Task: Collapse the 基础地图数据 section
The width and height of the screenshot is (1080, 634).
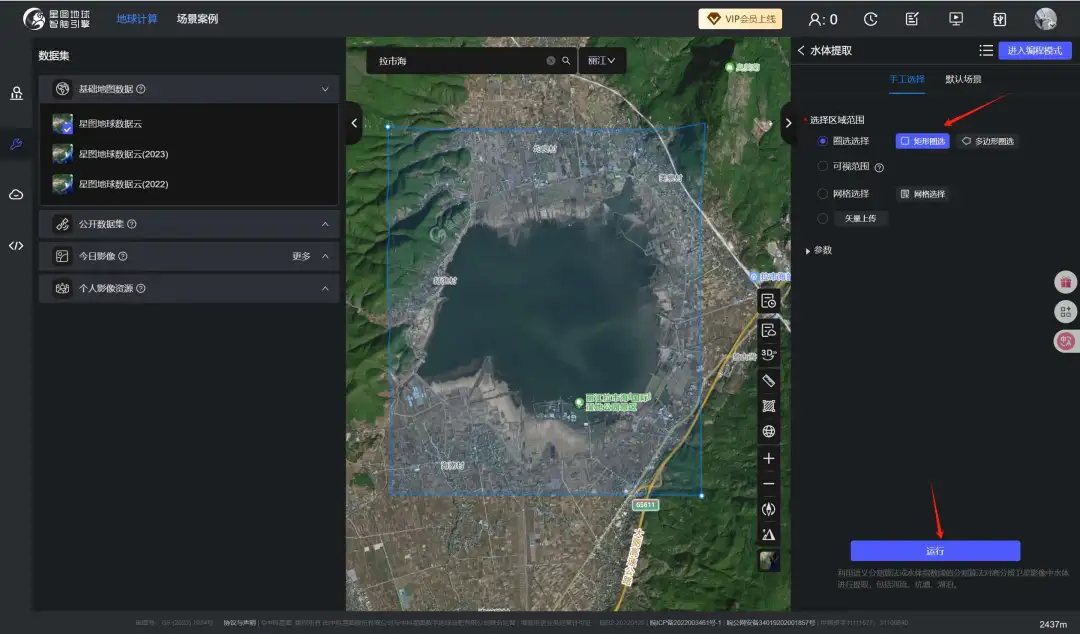Action: click(x=325, y=89)
